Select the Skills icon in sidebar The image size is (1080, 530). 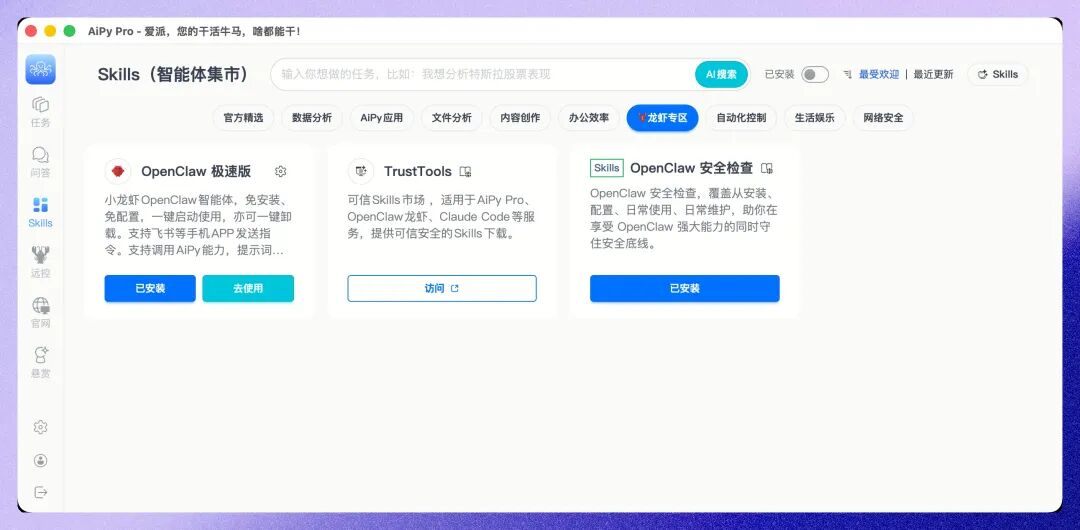pyautogui.click(x=40, y=212)
